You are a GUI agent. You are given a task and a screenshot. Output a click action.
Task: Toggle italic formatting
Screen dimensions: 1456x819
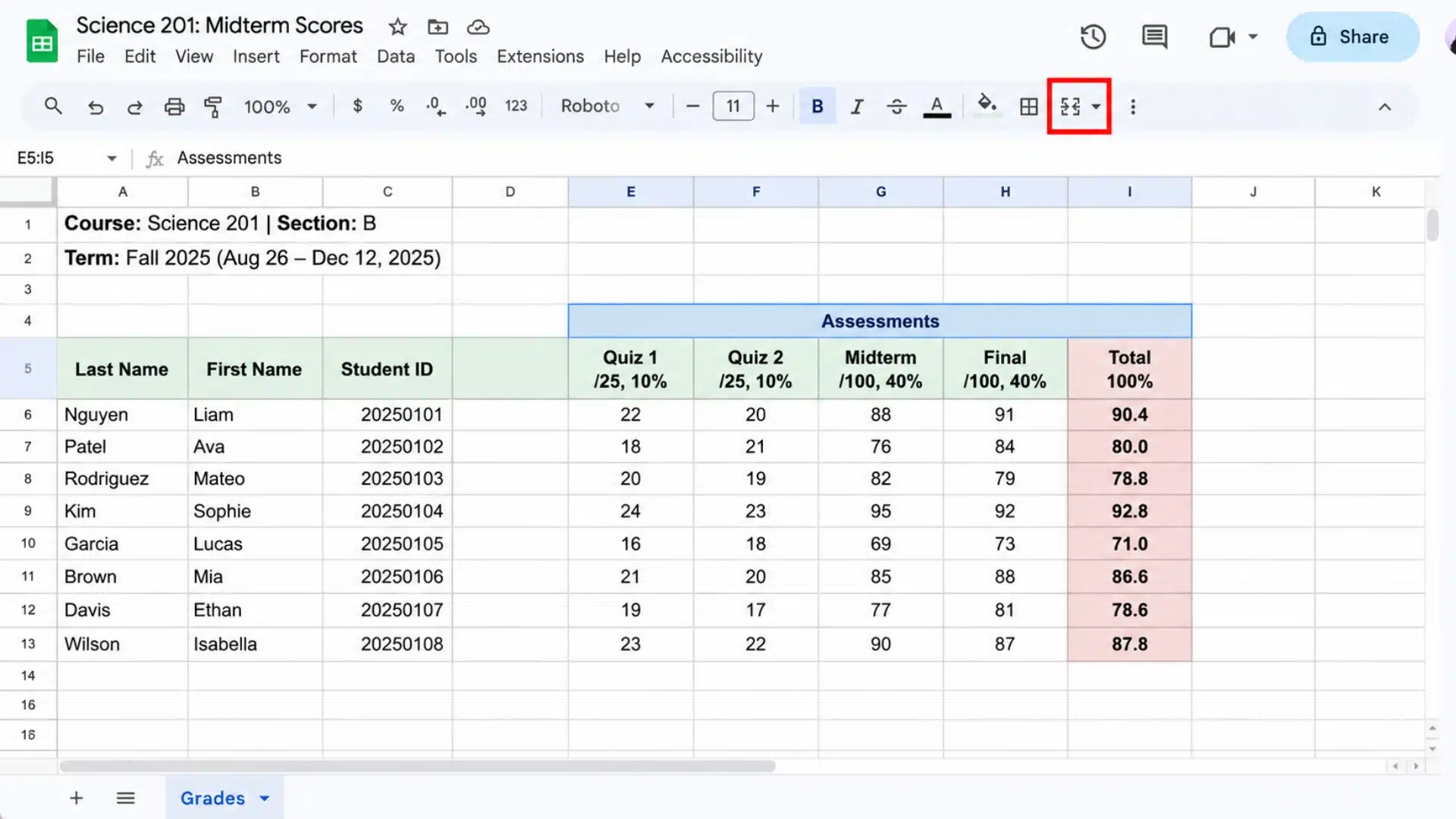point(857,107)
